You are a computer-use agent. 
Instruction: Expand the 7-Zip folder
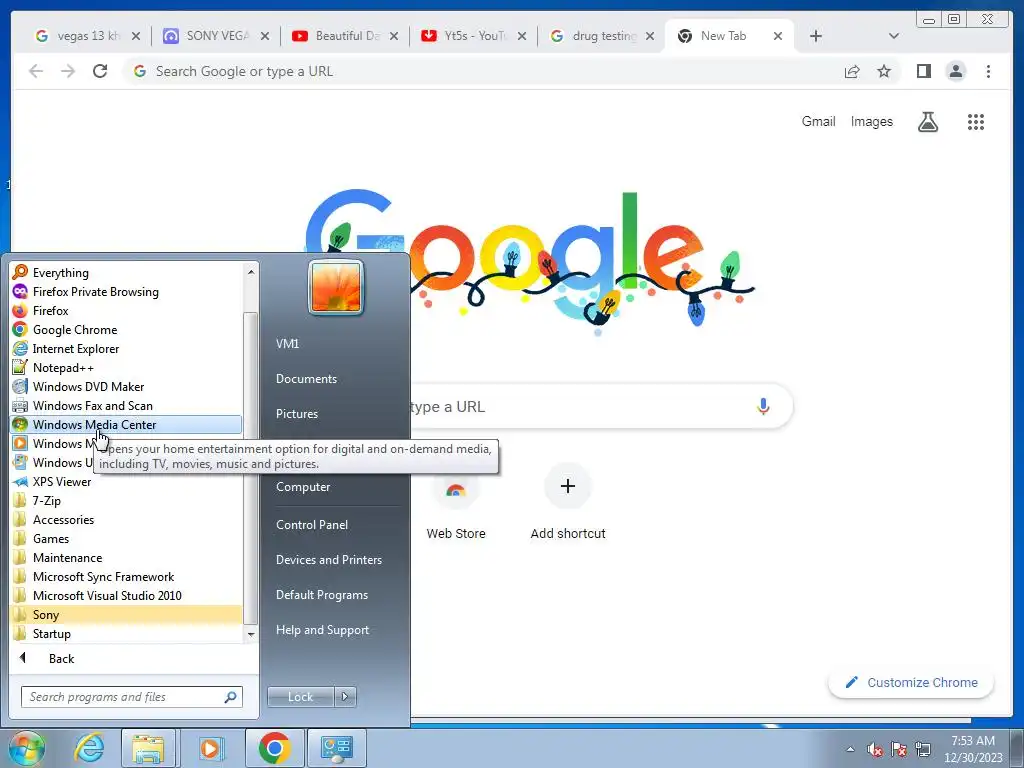[x=126, y=500]
